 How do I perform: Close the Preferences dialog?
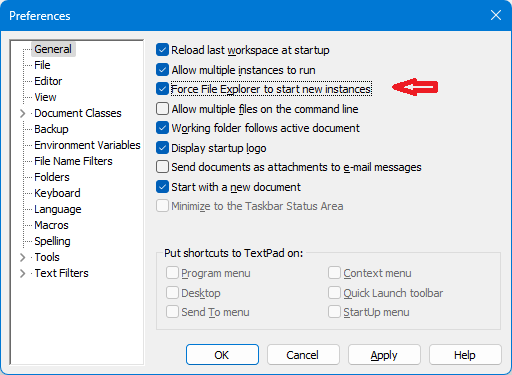(496, 15)
